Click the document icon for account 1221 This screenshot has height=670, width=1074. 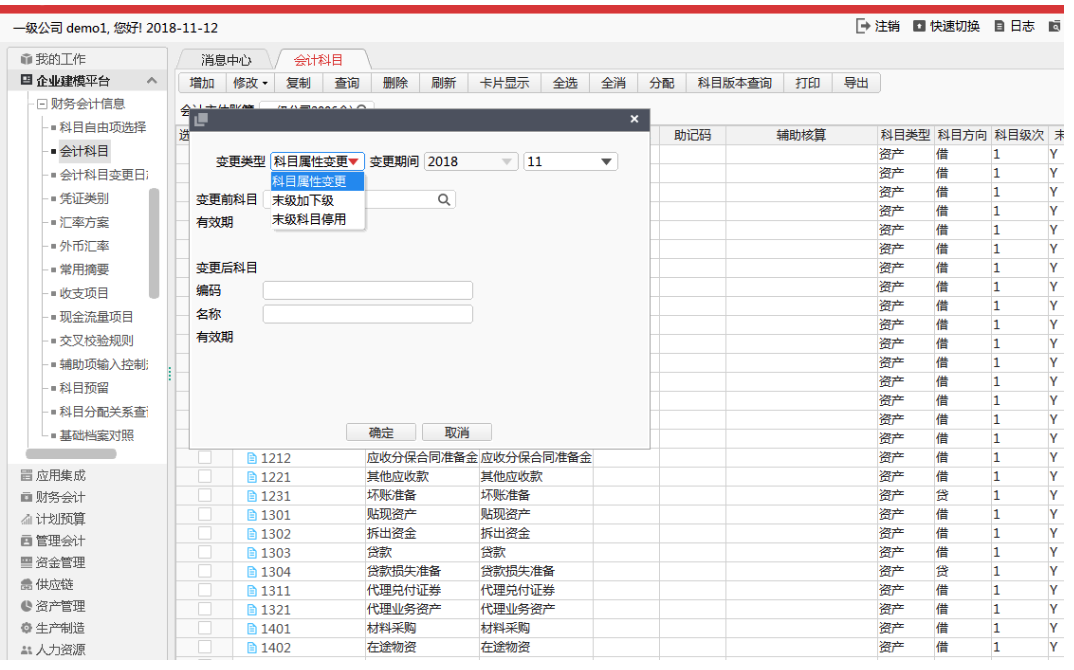click(x=251, y=477)
